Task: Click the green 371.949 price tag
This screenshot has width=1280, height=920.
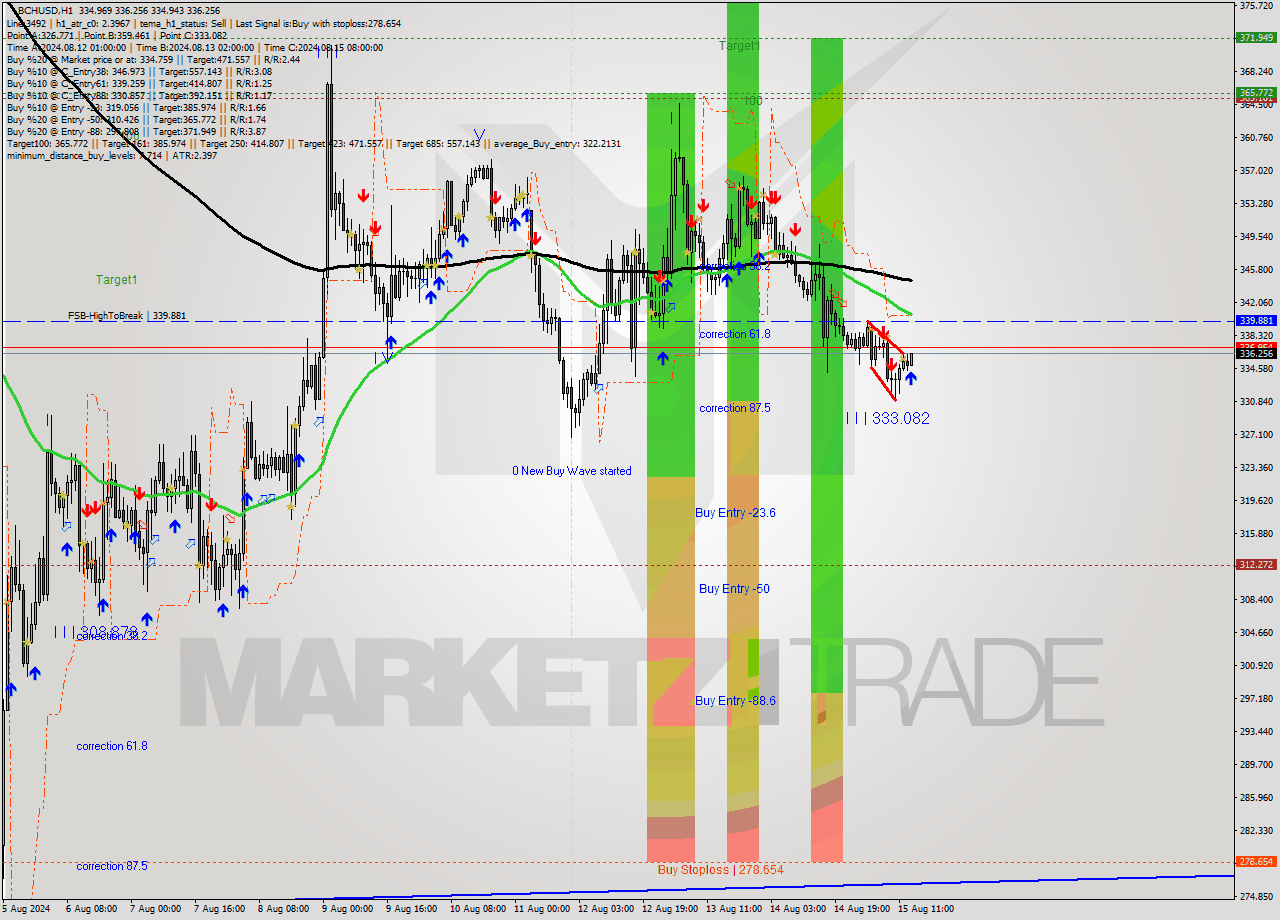Action: [x=1256, y=38]
